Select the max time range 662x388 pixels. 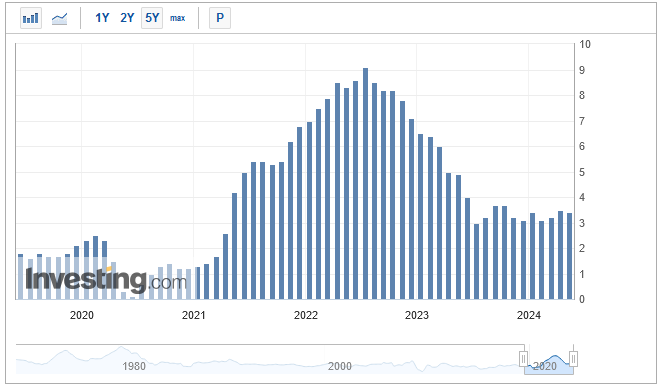[177, 18]
